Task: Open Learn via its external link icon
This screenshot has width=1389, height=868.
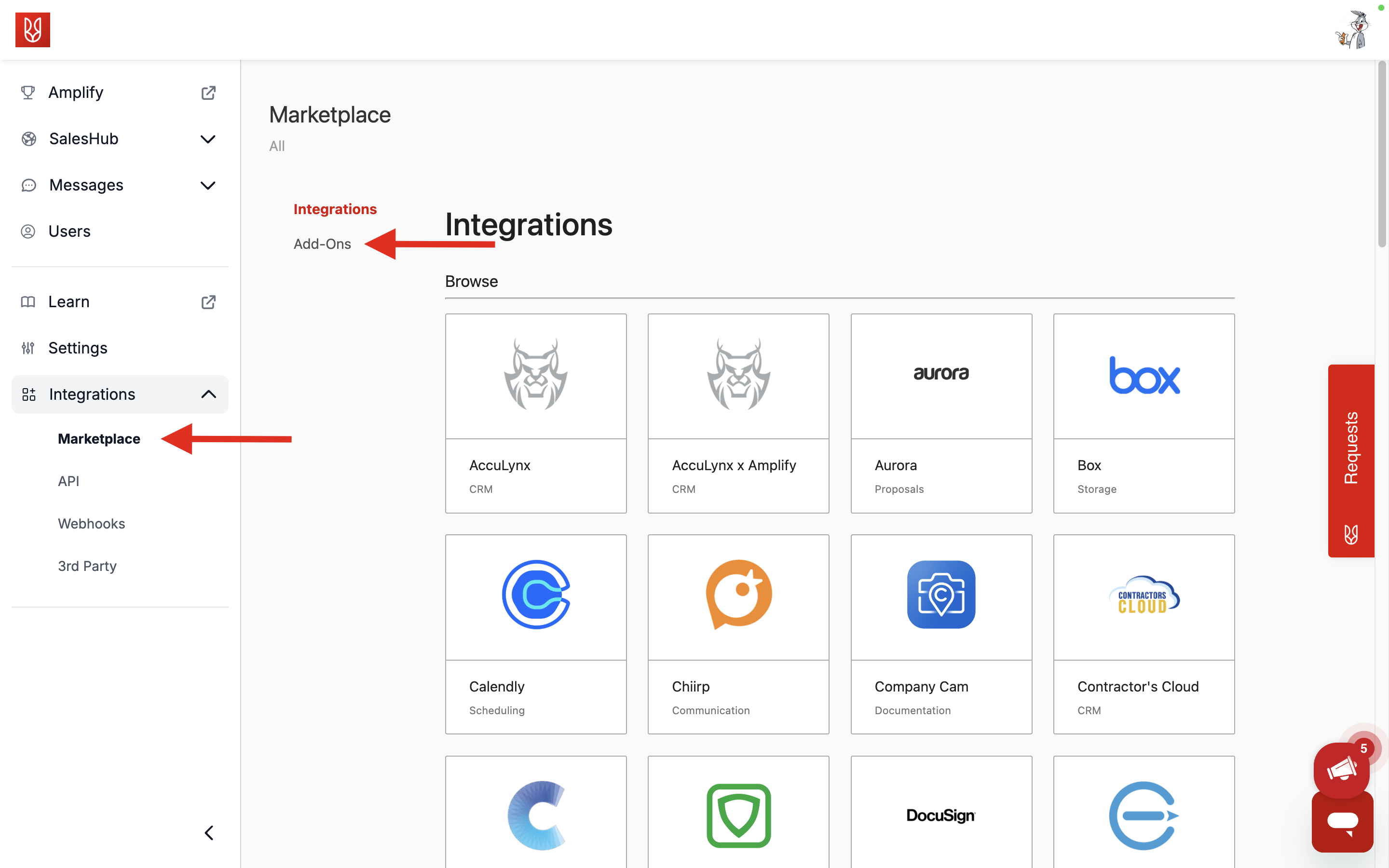Action: pyautogui.click(x=208, y=302)
